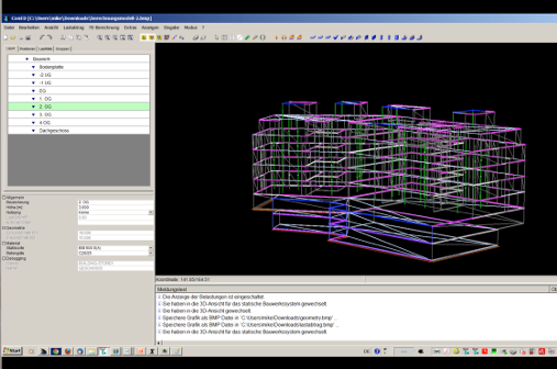Expand the 1. OG node arrow

[x=33, y=99]
